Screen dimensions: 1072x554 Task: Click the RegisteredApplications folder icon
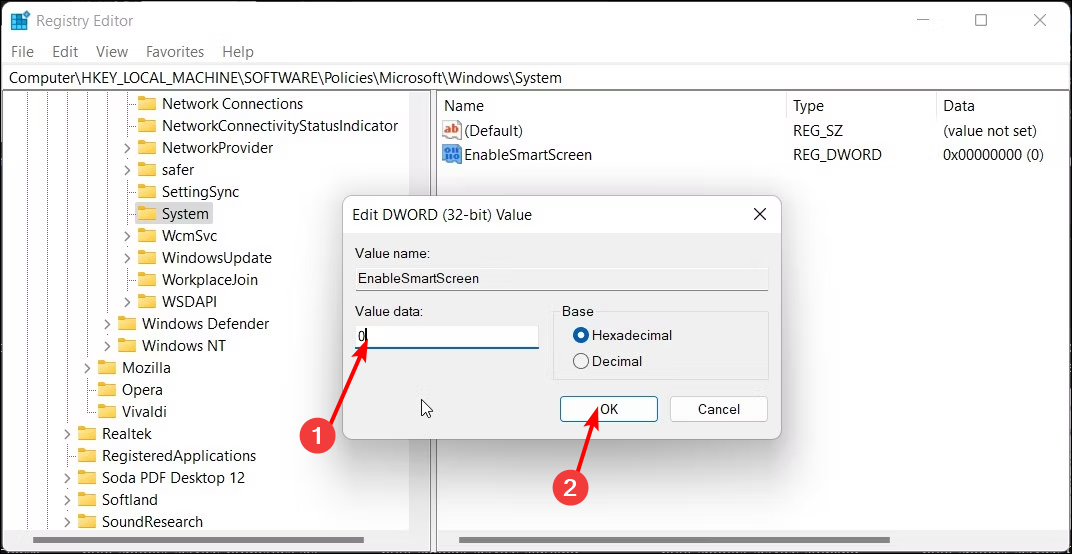(87, 456)
